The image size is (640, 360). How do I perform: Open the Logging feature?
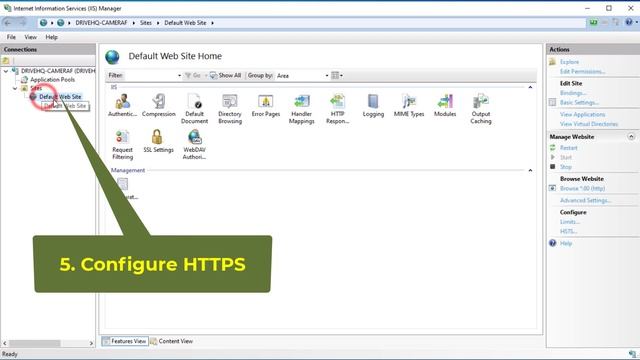[x=373, y=105]
